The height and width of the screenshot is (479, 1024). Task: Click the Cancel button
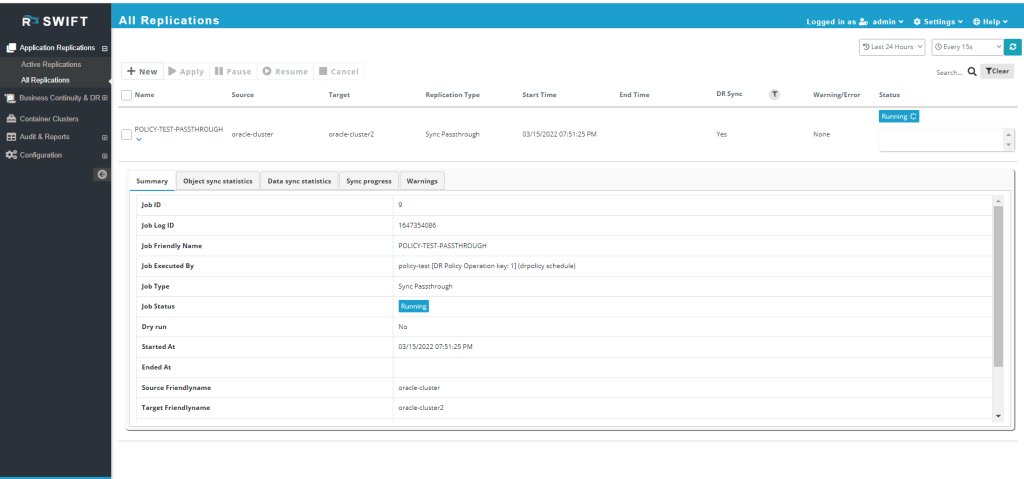[x=339, y=71]
